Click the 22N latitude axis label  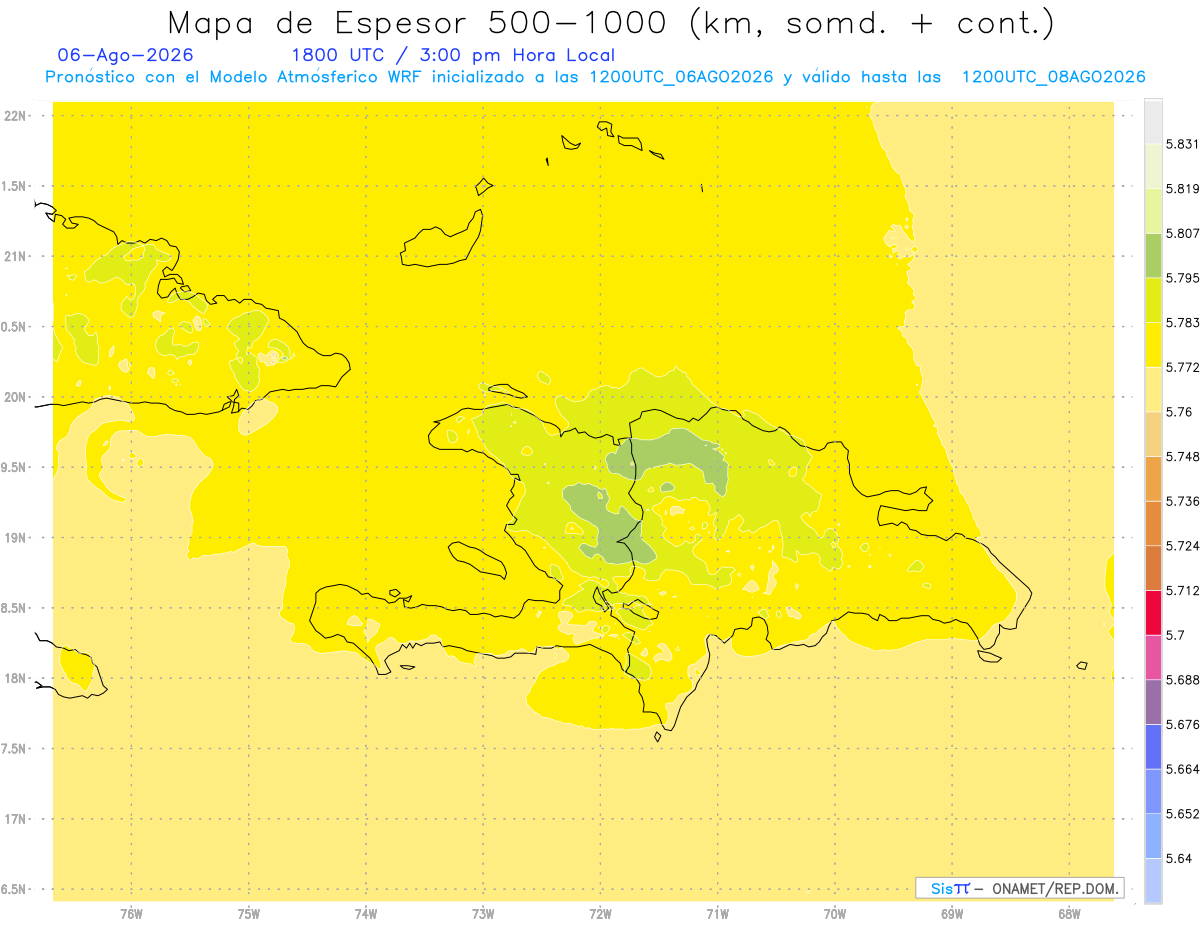[x=15, y=116]
